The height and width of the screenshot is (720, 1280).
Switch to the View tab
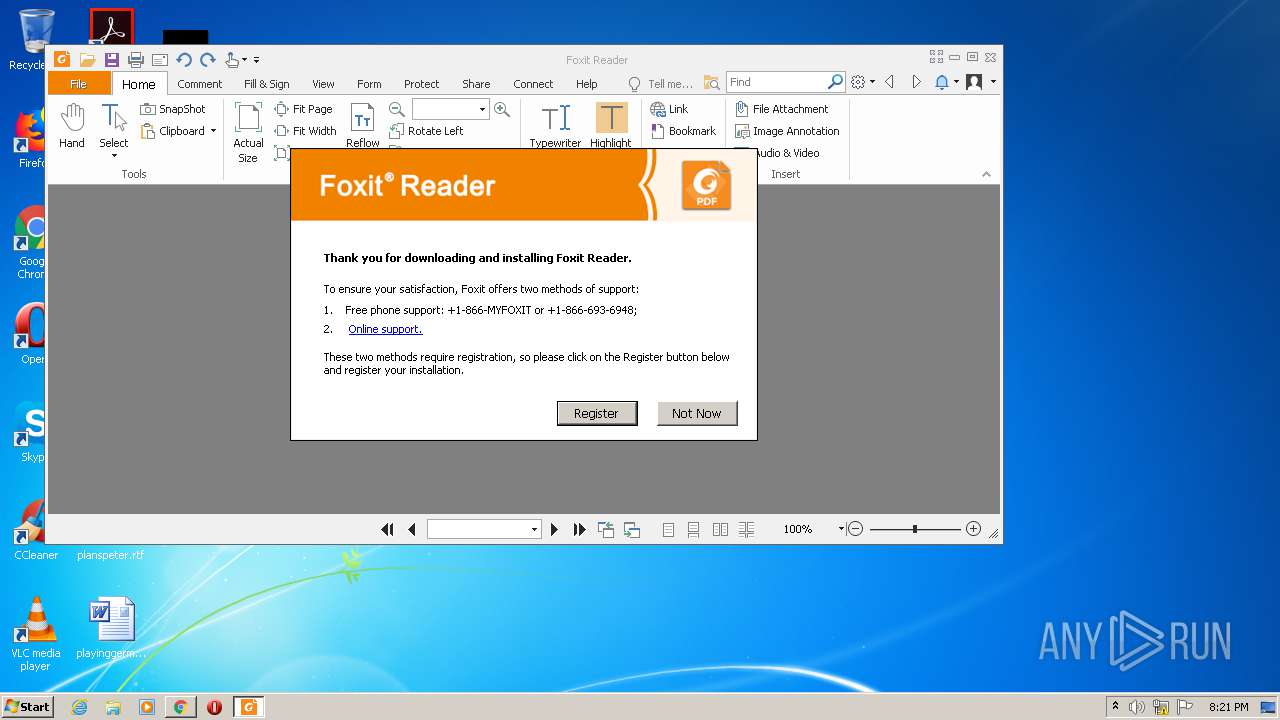(323, 84)
